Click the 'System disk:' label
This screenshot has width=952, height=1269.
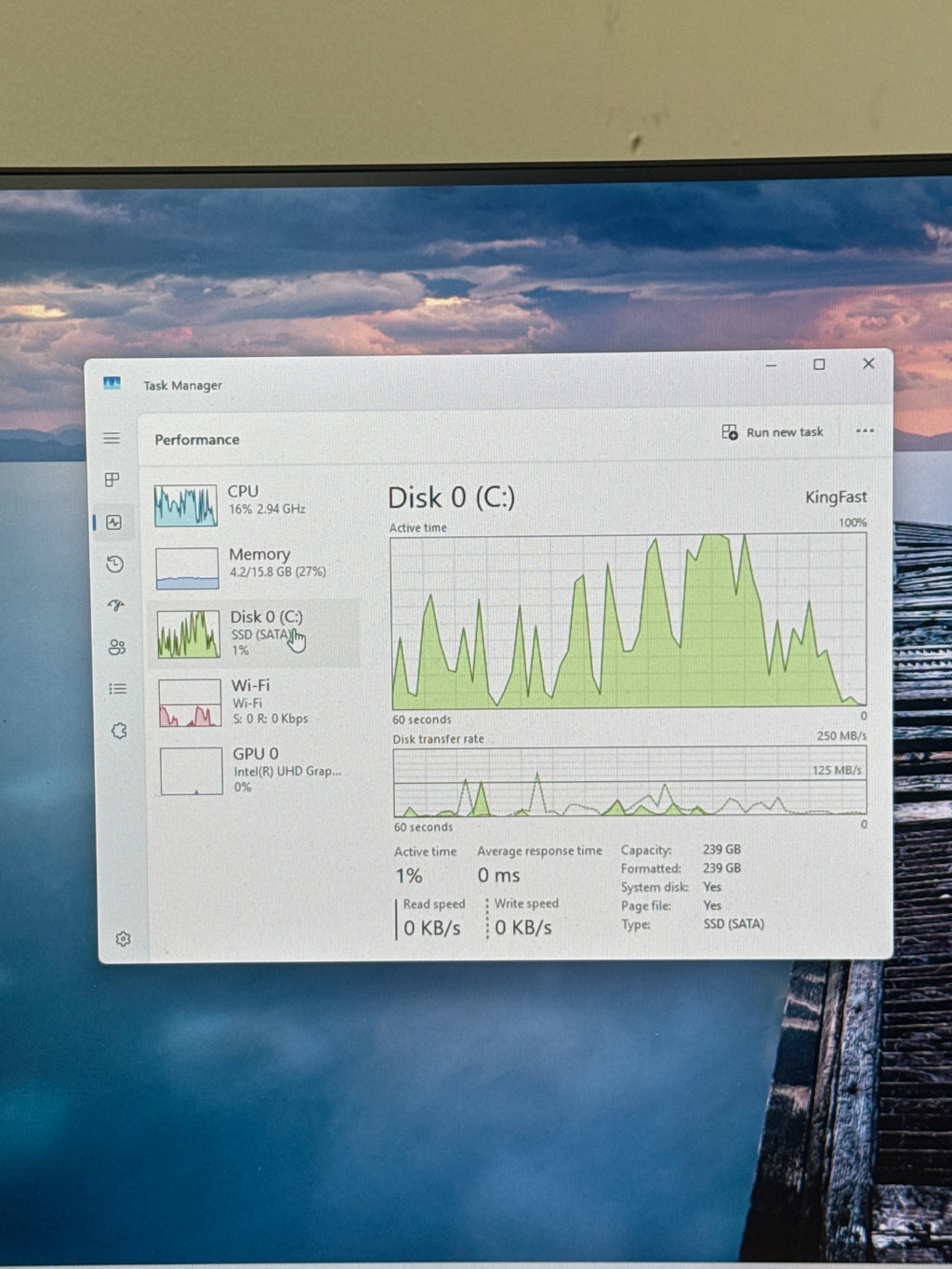pos(654,887)
